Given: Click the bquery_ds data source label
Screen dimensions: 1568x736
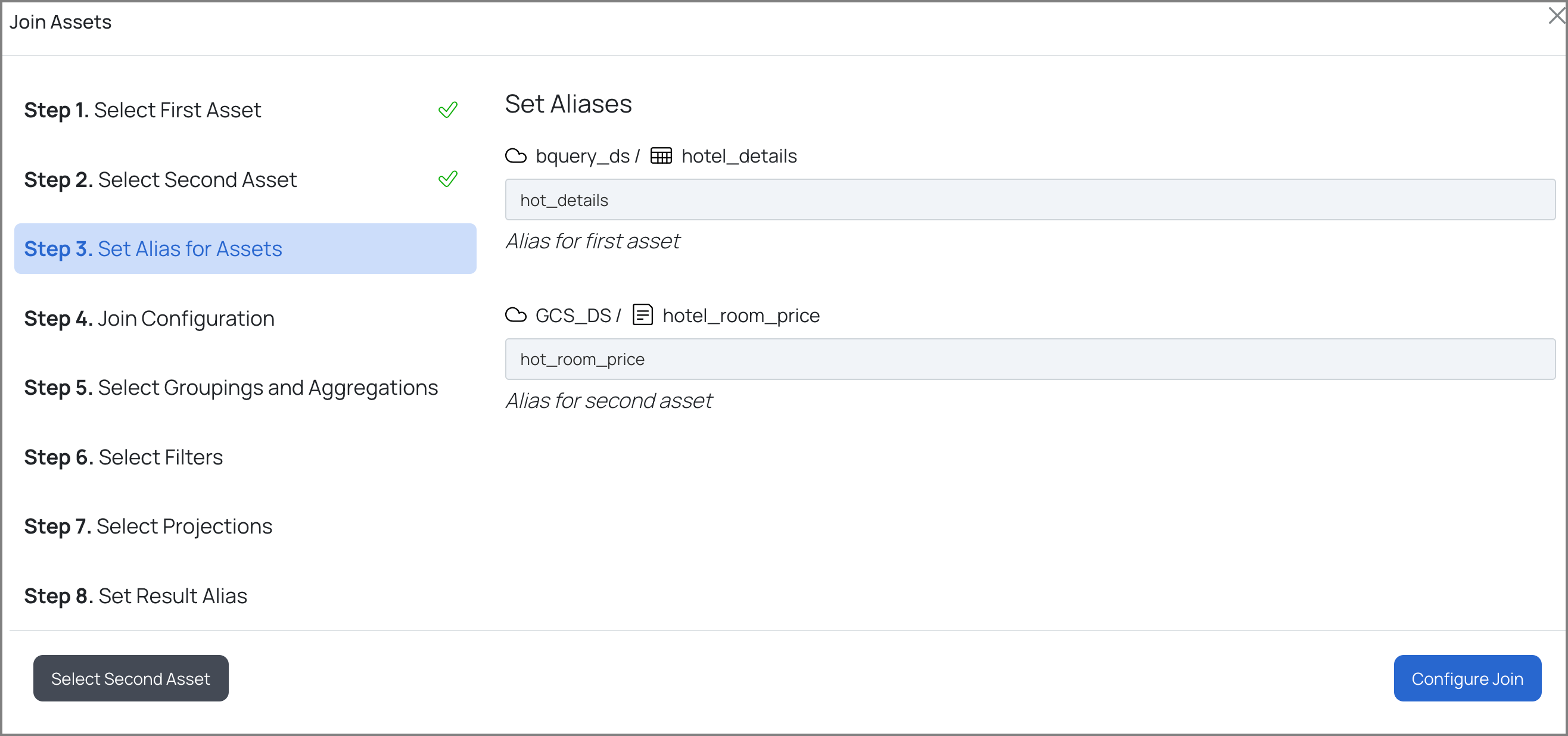Looking at the screenshot, I should (x=583, y=157).
